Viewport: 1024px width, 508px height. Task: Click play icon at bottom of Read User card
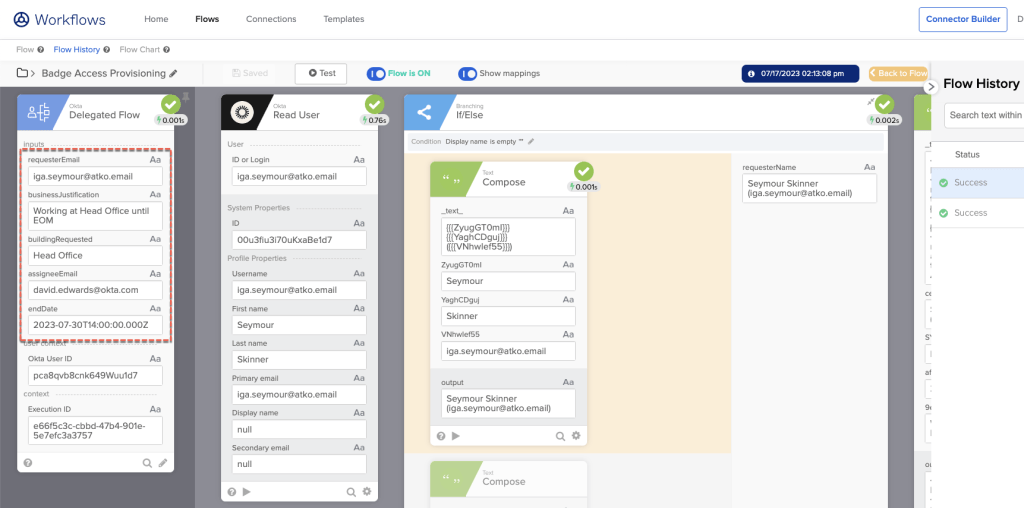coord(247,491)
